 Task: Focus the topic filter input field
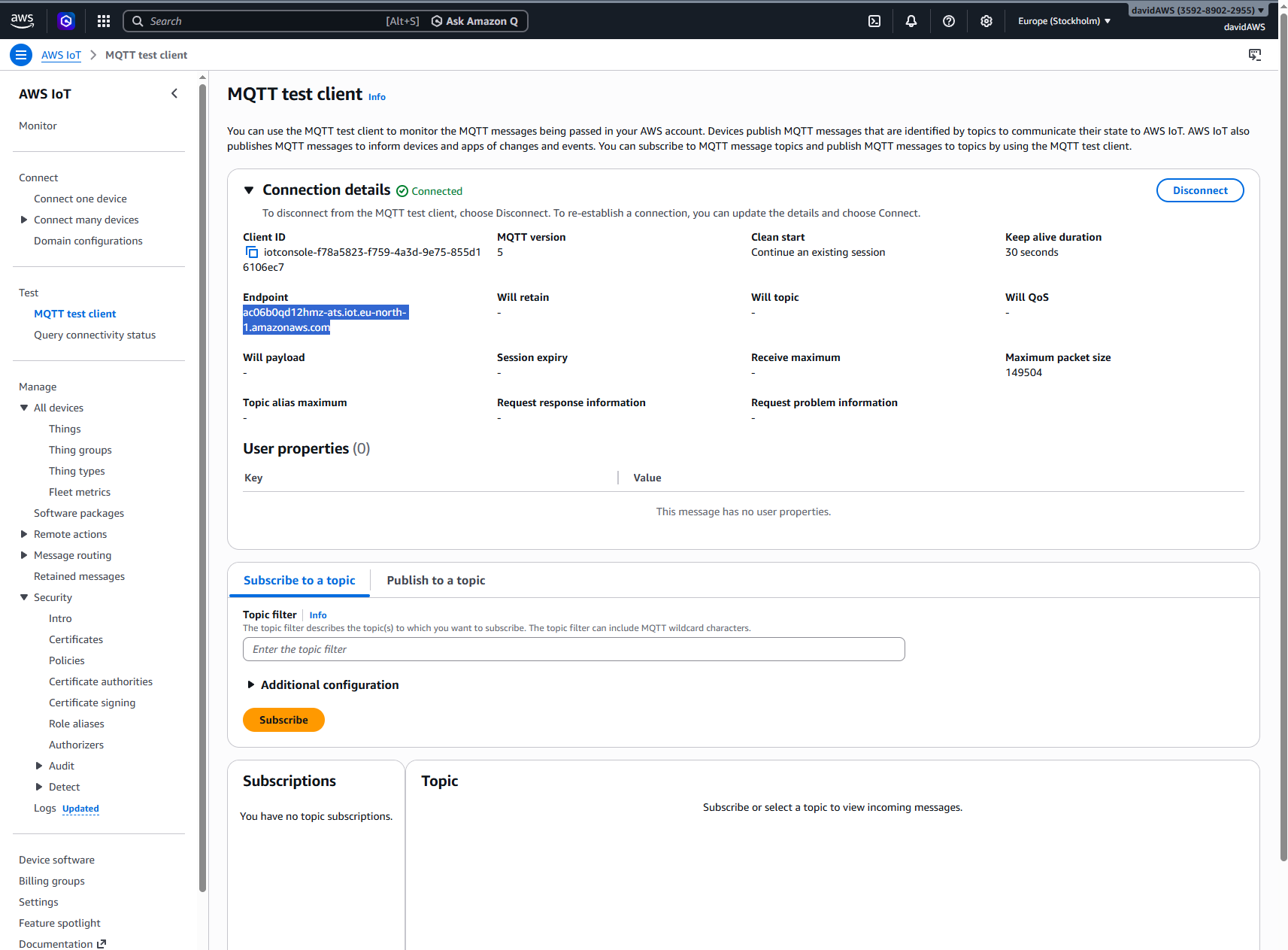pos(574,649)
